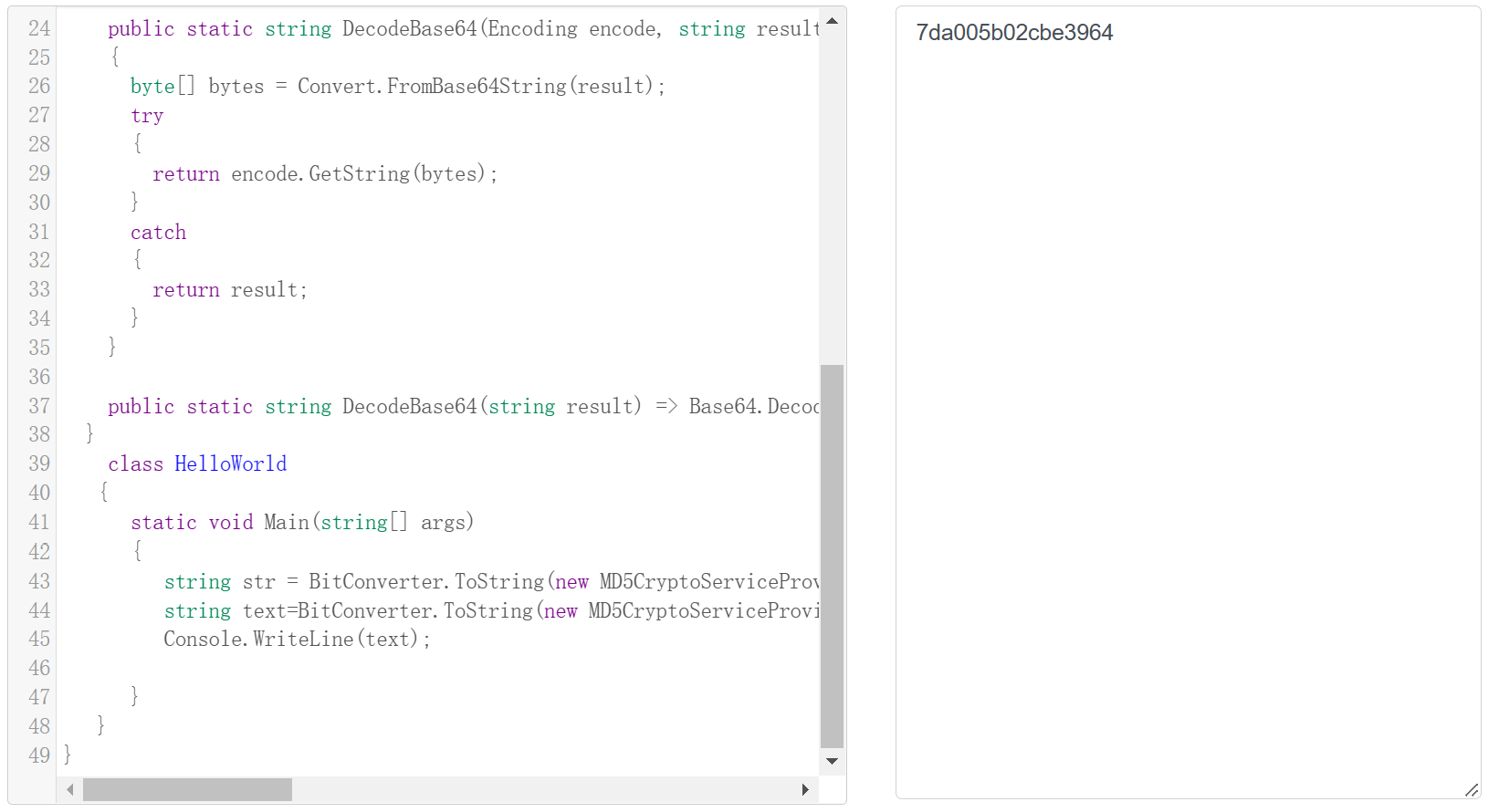Click the Convert.FromBase64String(result) call
1509x812 pixels.
(475, 87)
